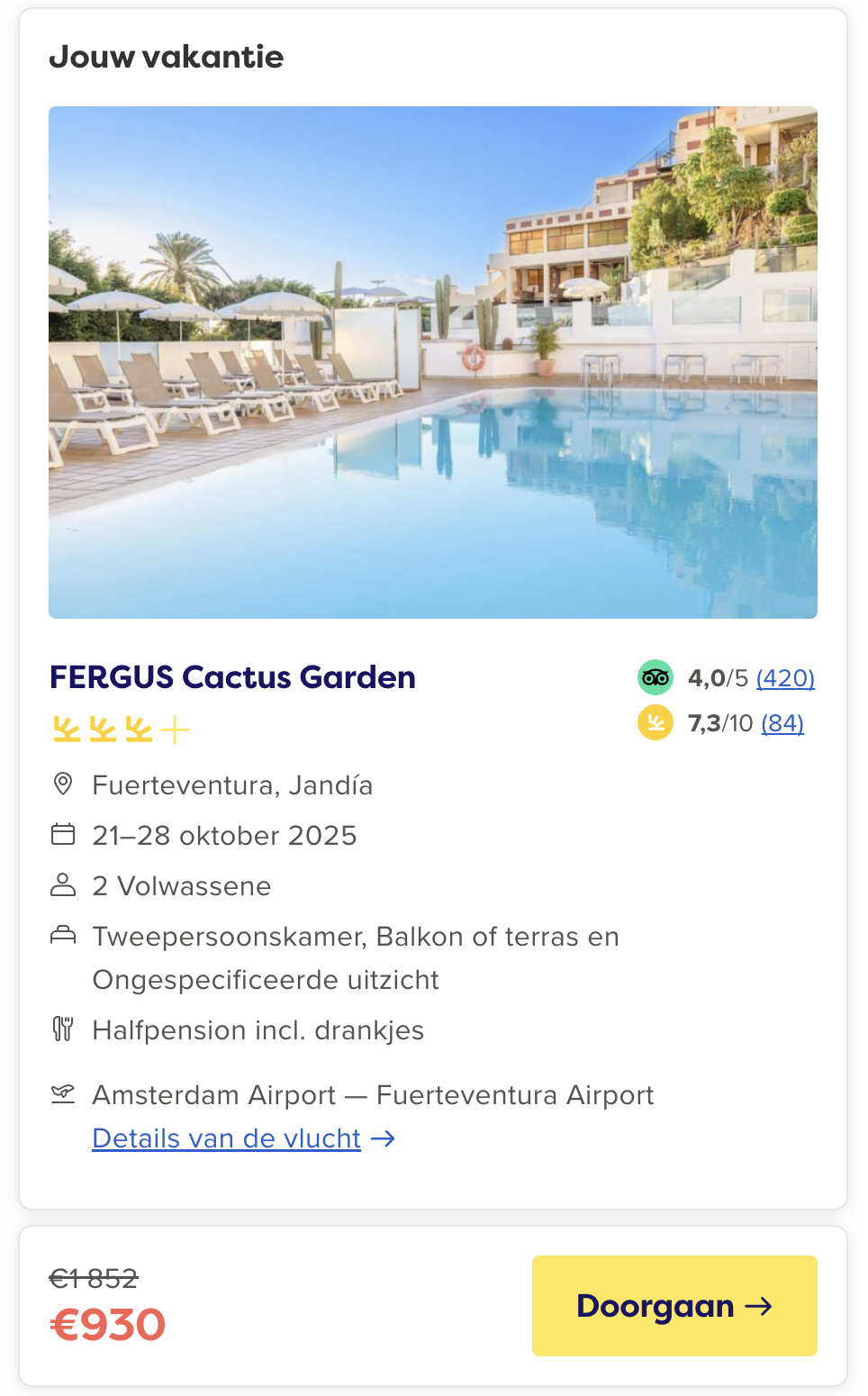868x1396 pixels.
Task: Click the hotel star rating symbols
Action: (x=121, y=729)
